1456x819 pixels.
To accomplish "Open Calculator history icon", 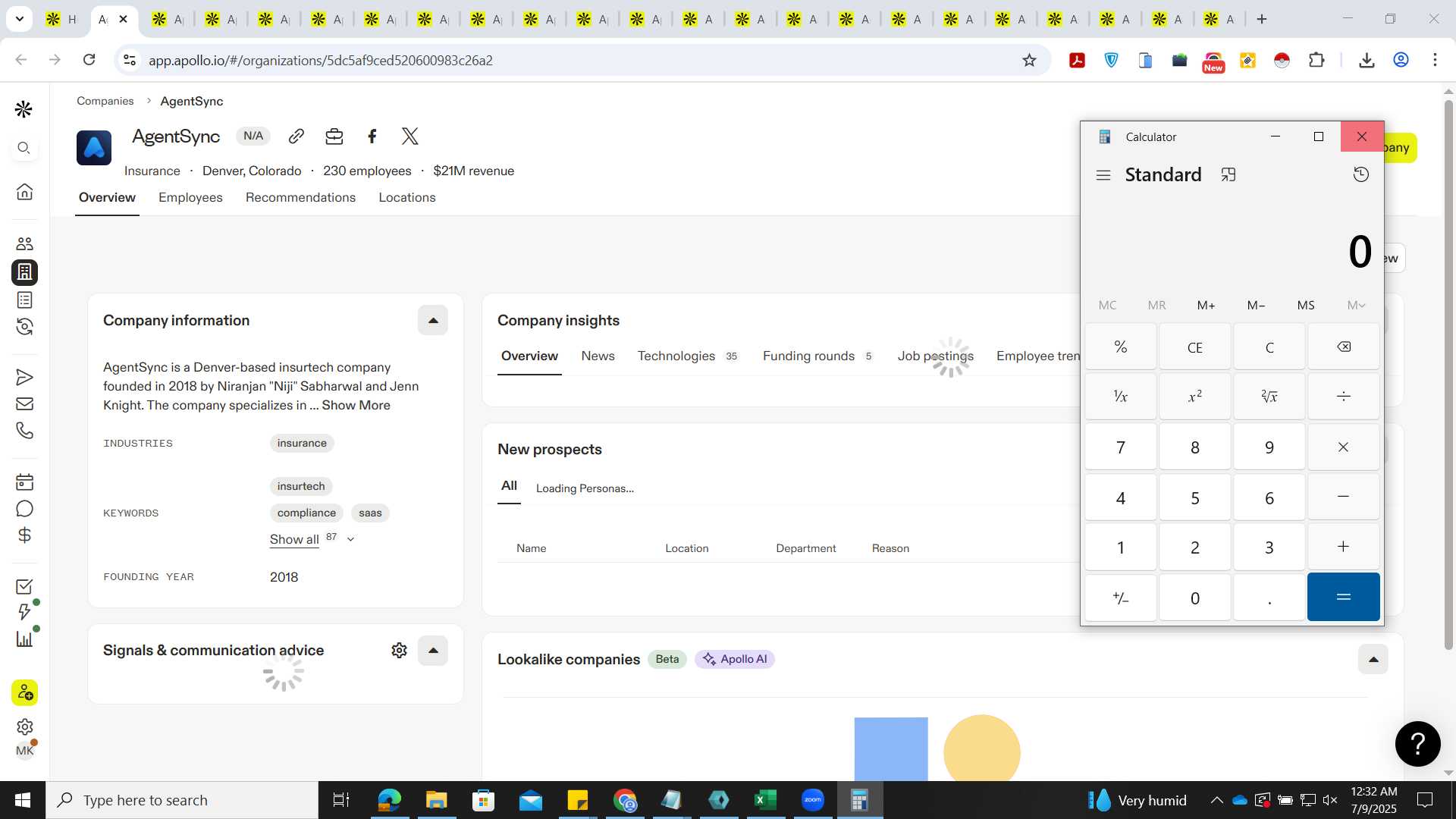I will click(1361, 175).
